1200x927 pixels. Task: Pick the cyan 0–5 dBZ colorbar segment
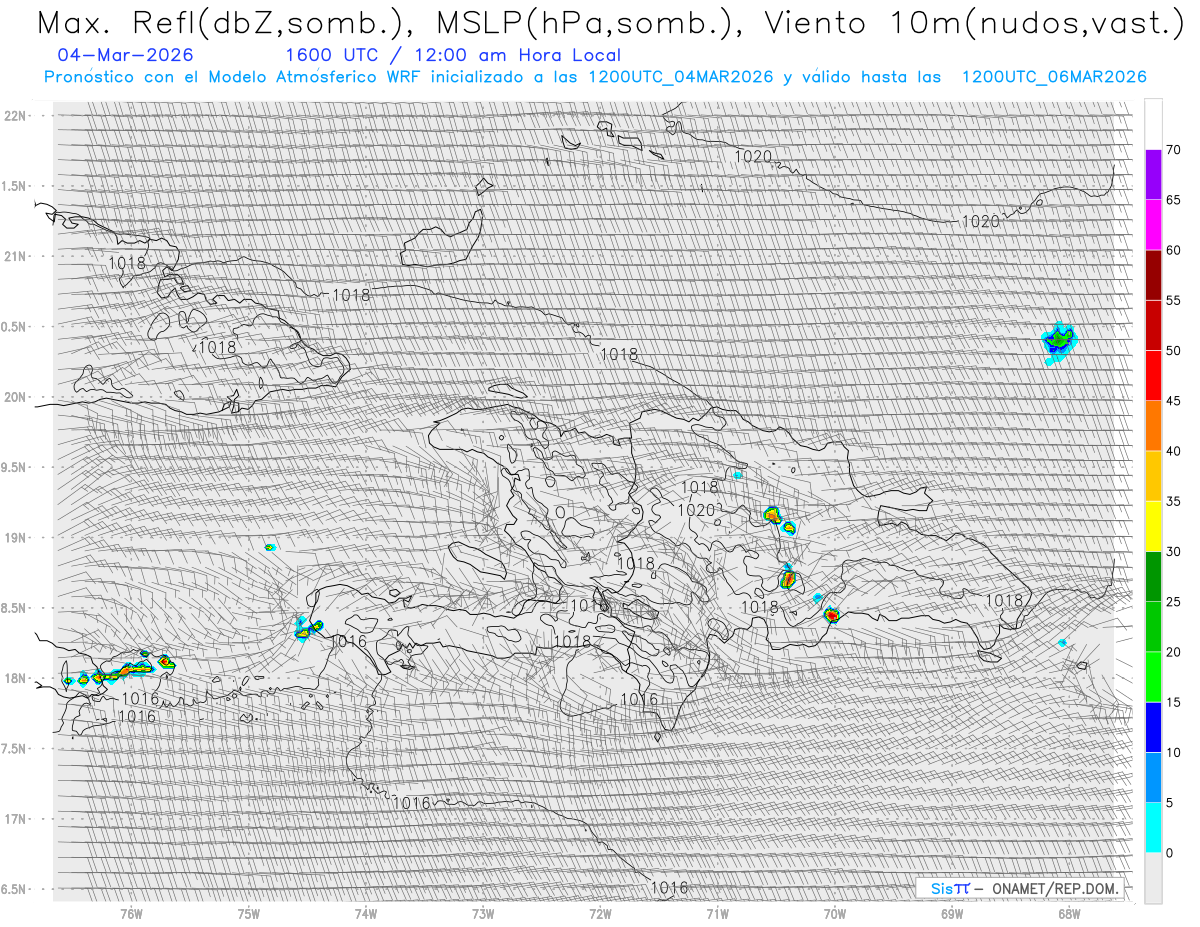1153,828
